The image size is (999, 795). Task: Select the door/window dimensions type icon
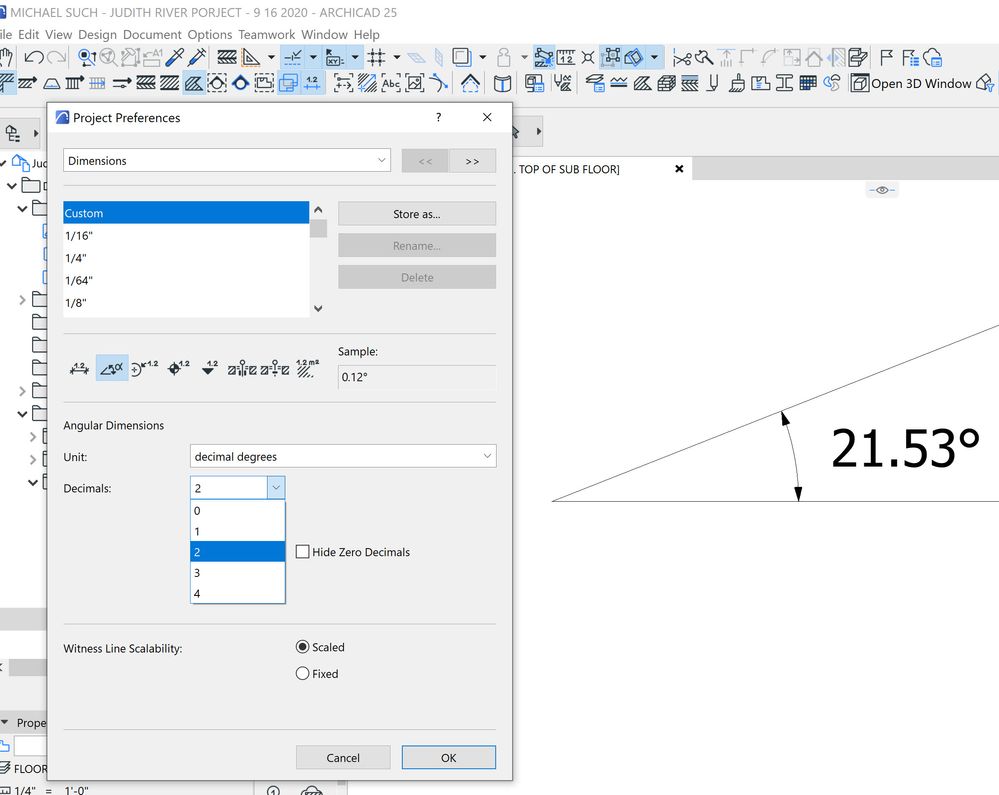pos(242,368)
